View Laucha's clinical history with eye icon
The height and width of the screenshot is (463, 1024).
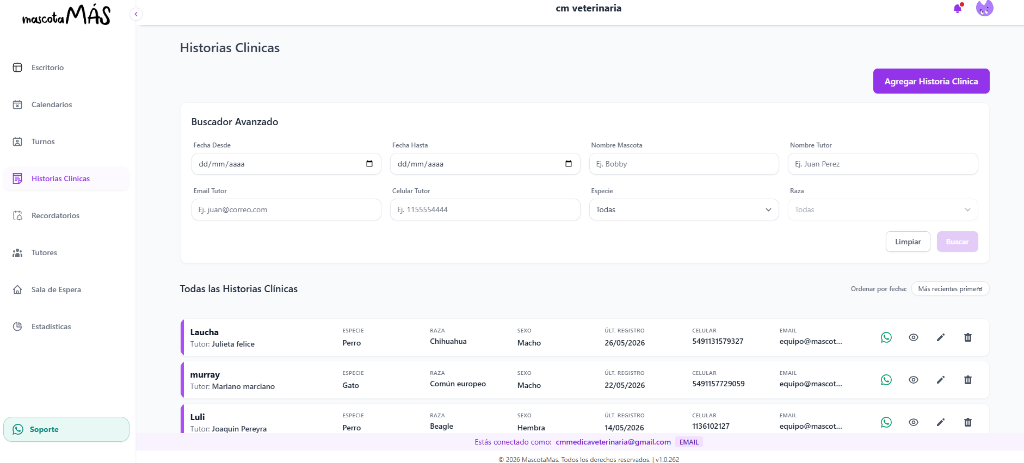914,338
